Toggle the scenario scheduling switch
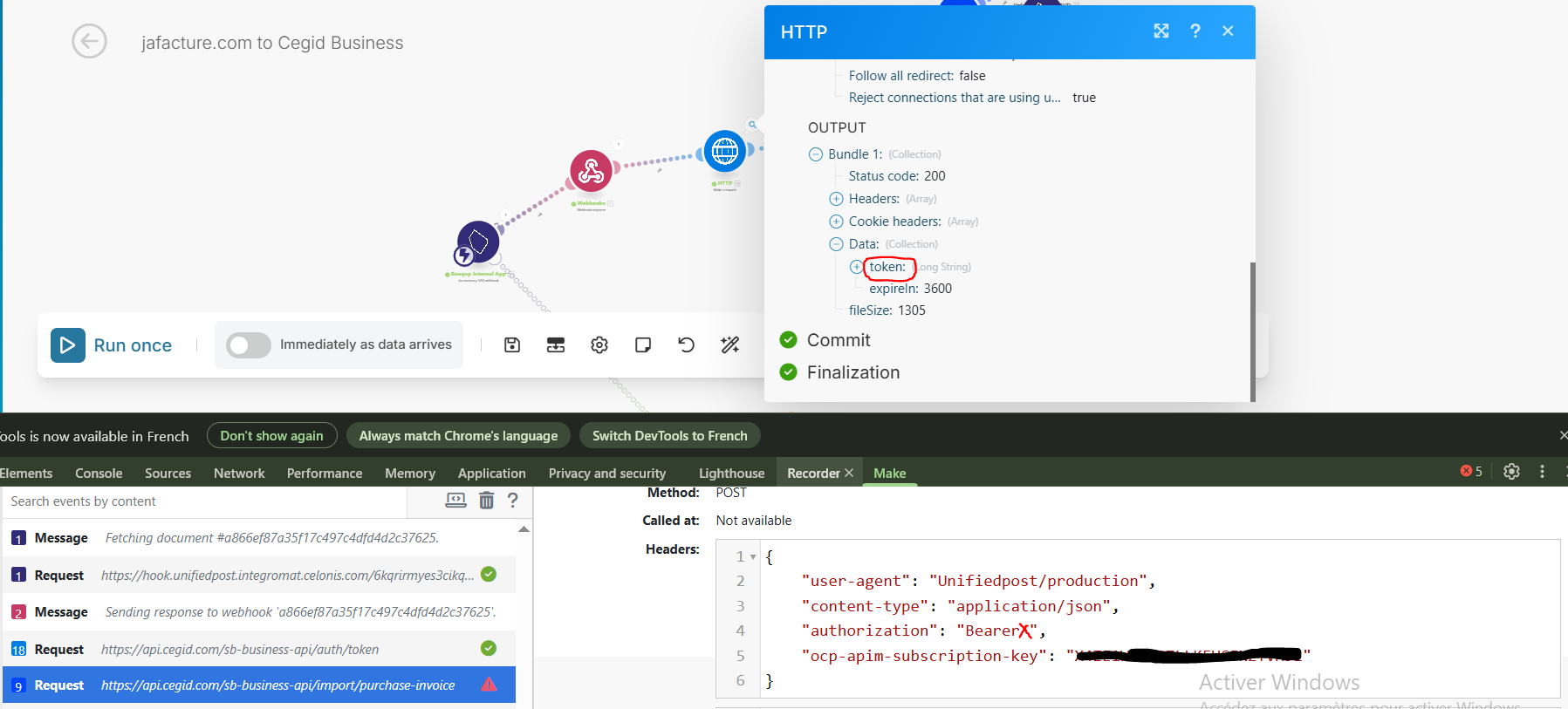 (x=249, y=345)
